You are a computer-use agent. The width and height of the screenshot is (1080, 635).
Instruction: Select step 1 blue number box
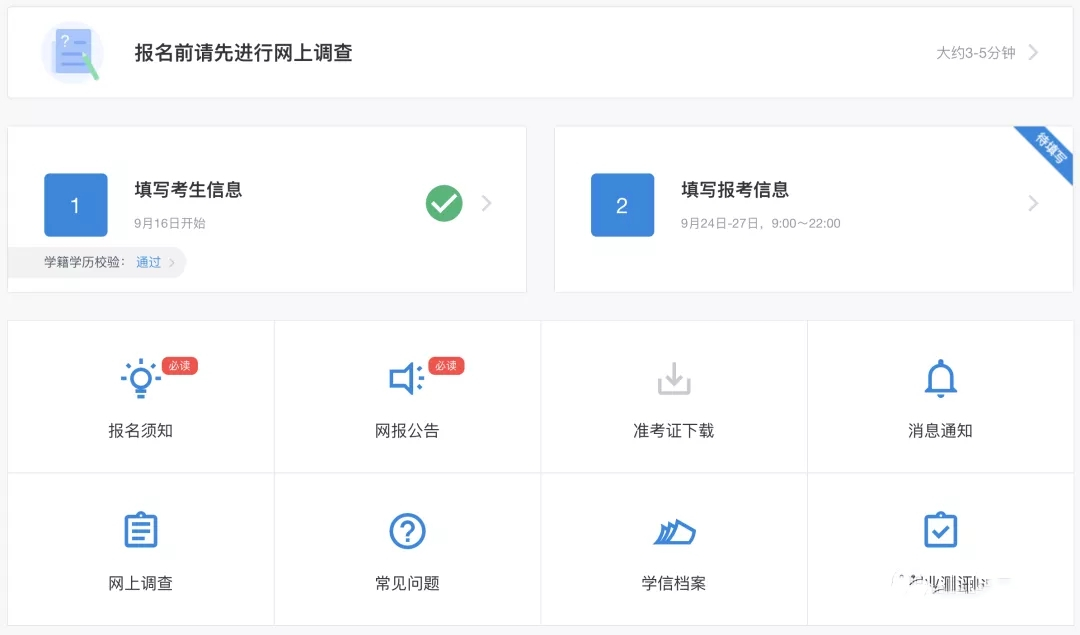tap(76, 205)
